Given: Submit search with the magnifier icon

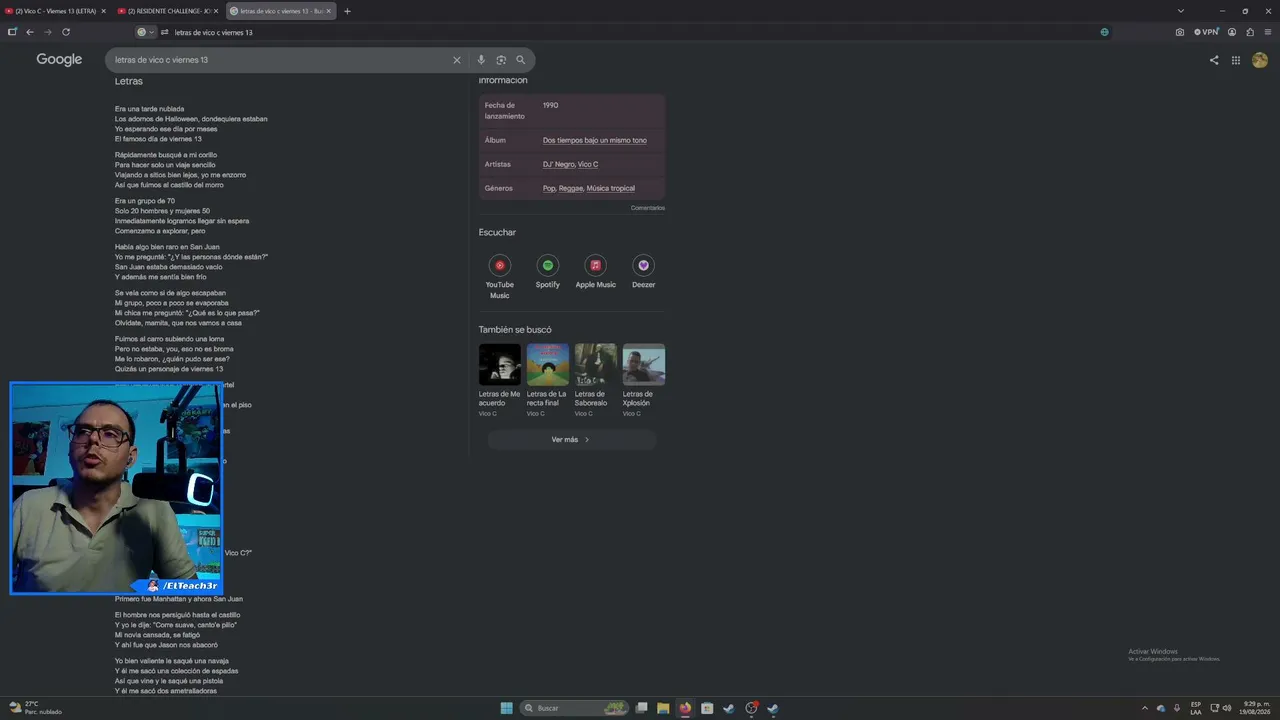Looking at the screenshot, I should click(520, 60).
